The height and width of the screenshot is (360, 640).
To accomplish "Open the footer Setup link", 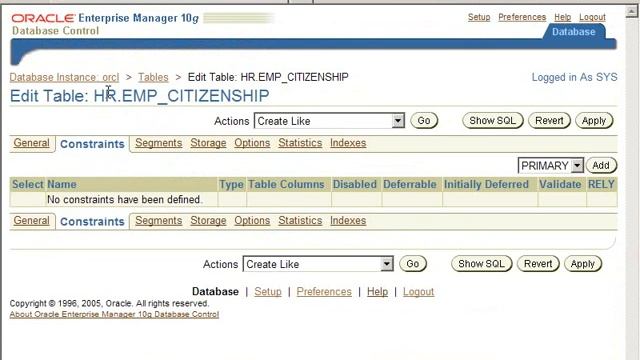I will [268, 291].
